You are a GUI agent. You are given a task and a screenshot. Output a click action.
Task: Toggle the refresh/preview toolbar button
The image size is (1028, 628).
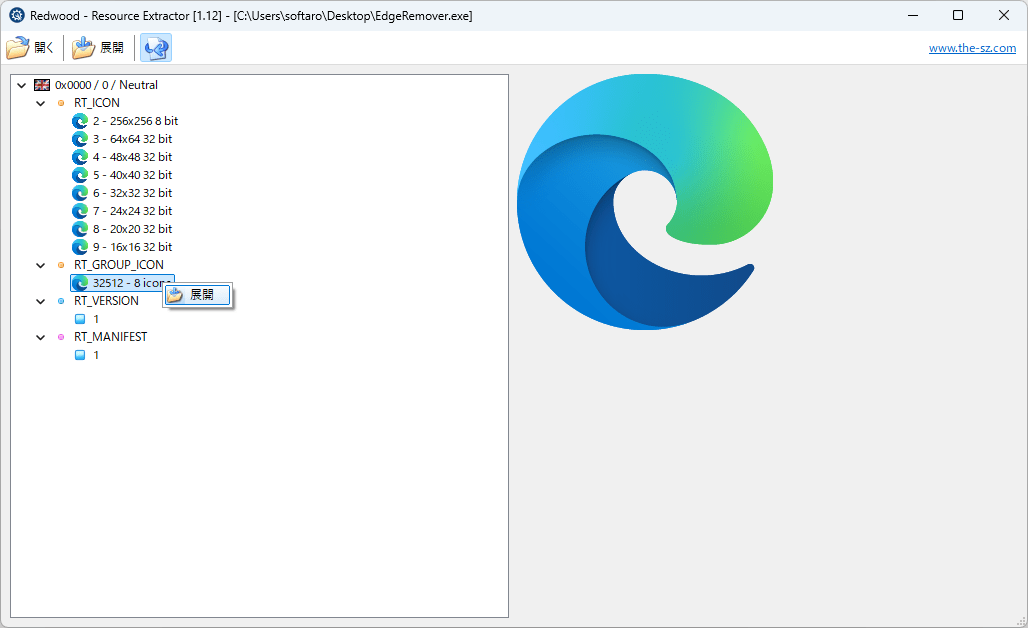(x=156, y=48)
